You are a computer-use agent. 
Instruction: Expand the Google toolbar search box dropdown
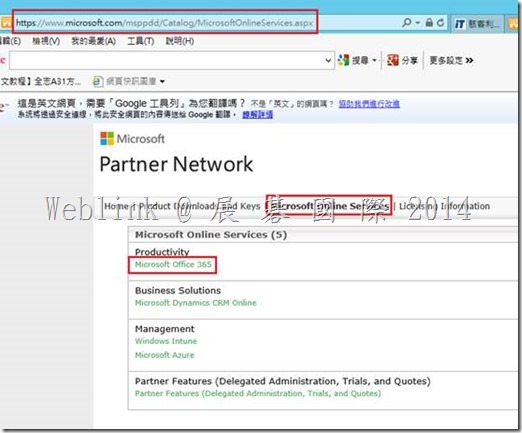click(x=328, y=61)
